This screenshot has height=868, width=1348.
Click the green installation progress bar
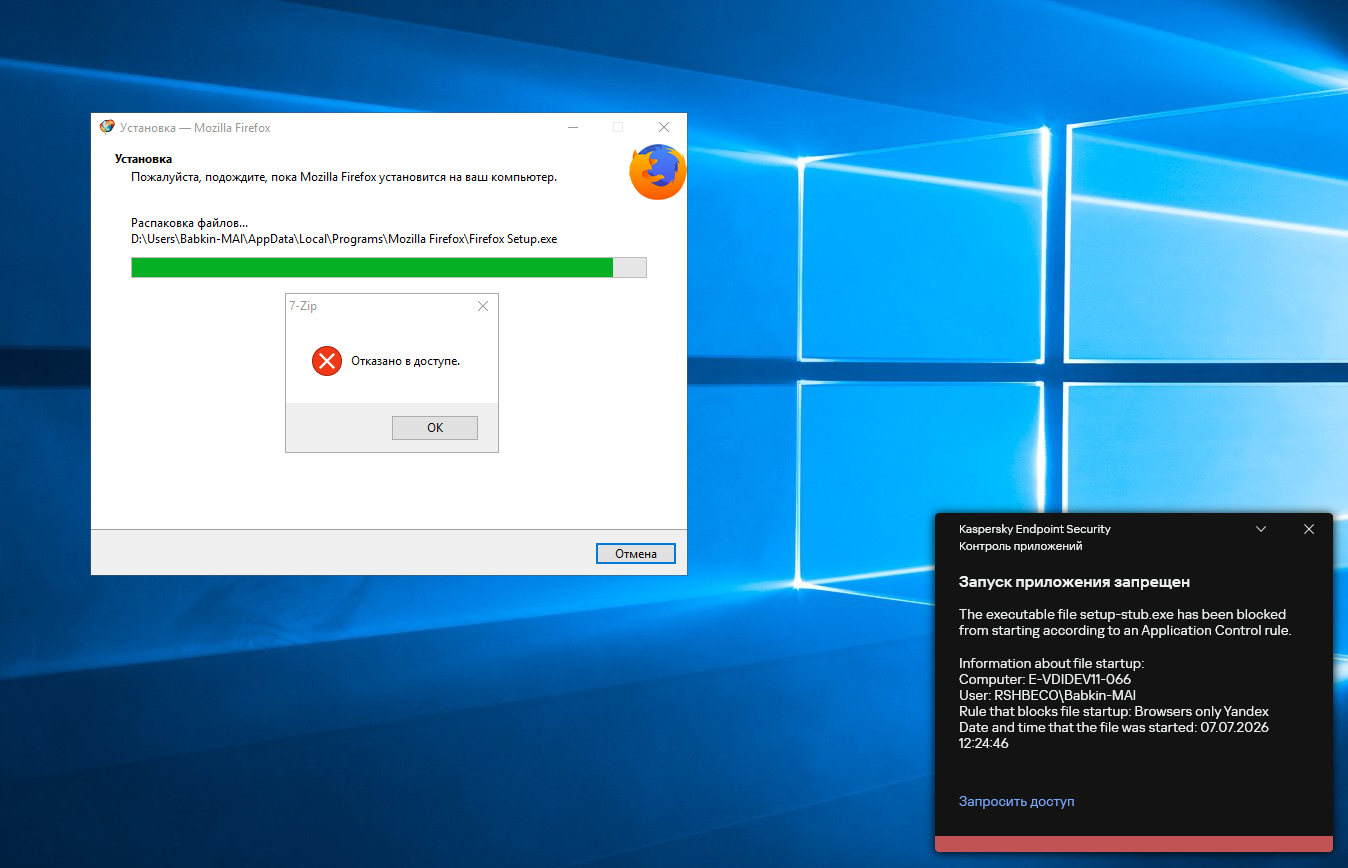point(389,267)
